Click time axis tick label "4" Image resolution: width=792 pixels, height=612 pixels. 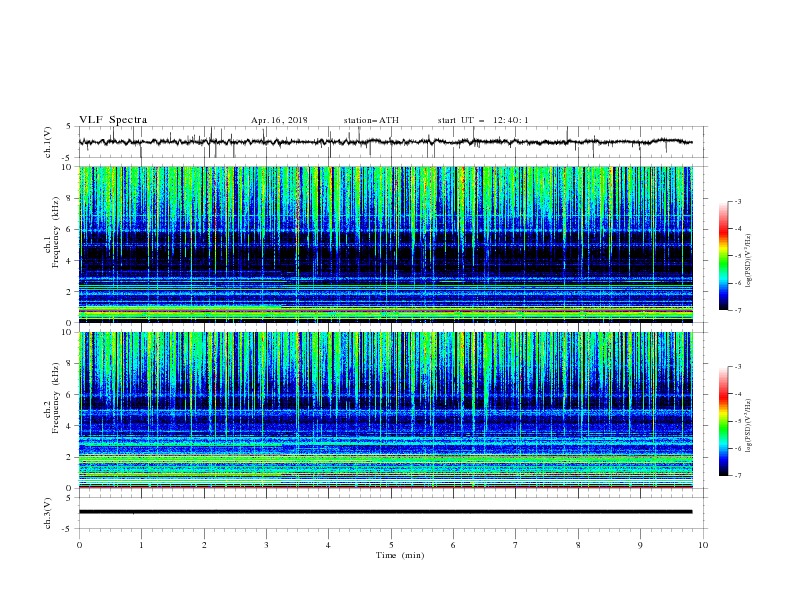click(329, 545)
